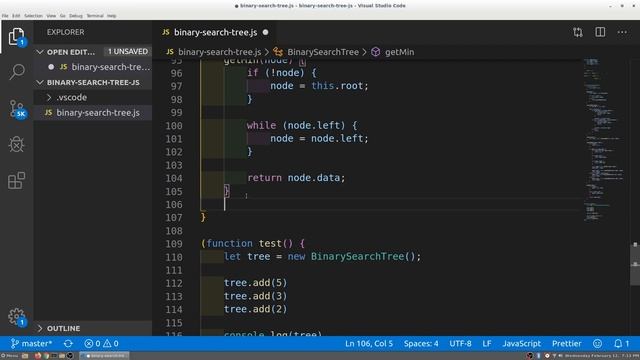Open the Explorer view in activity bar

coord(16,37)
